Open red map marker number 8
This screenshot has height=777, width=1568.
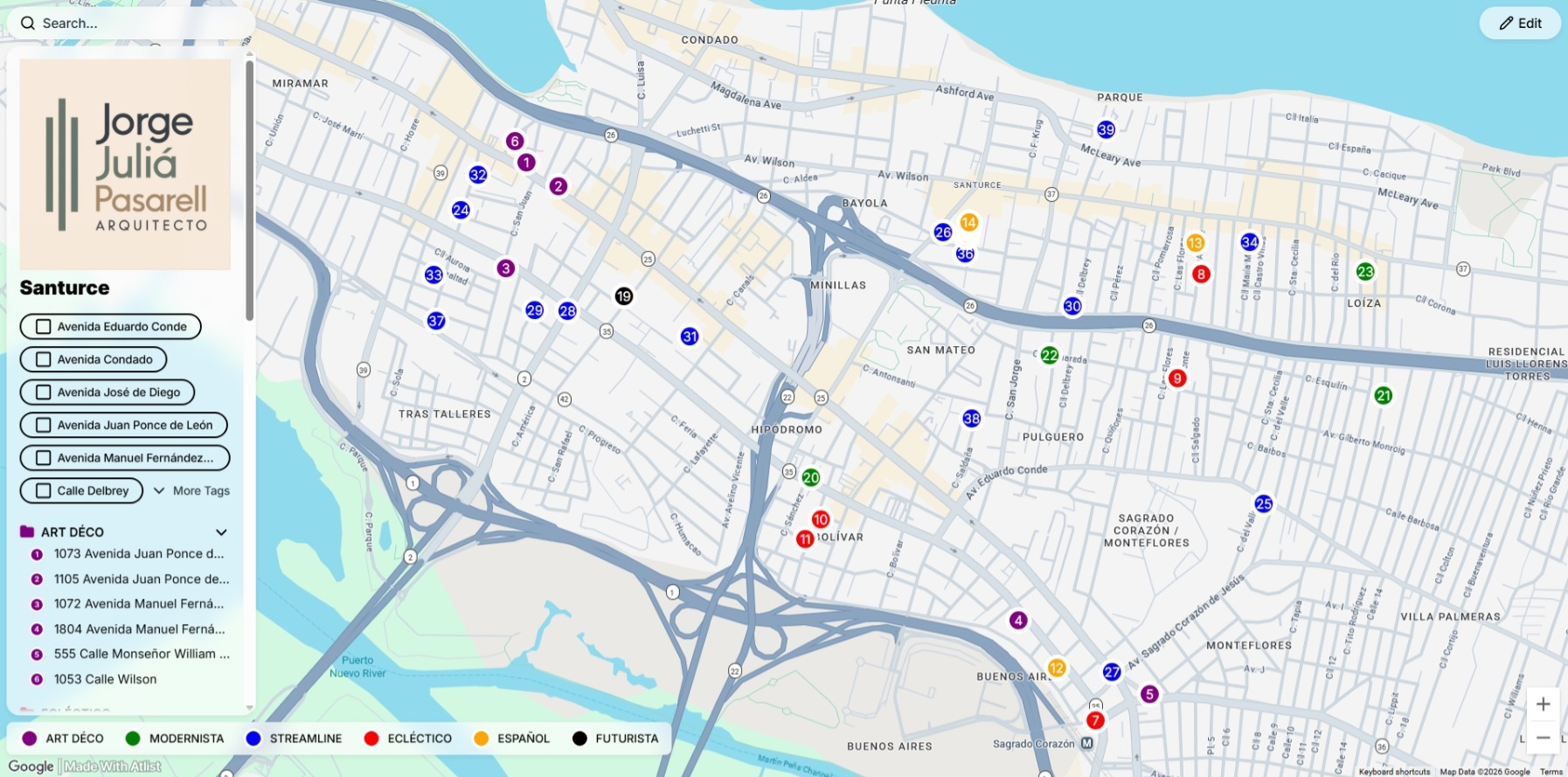click(x=1201, y=274)
